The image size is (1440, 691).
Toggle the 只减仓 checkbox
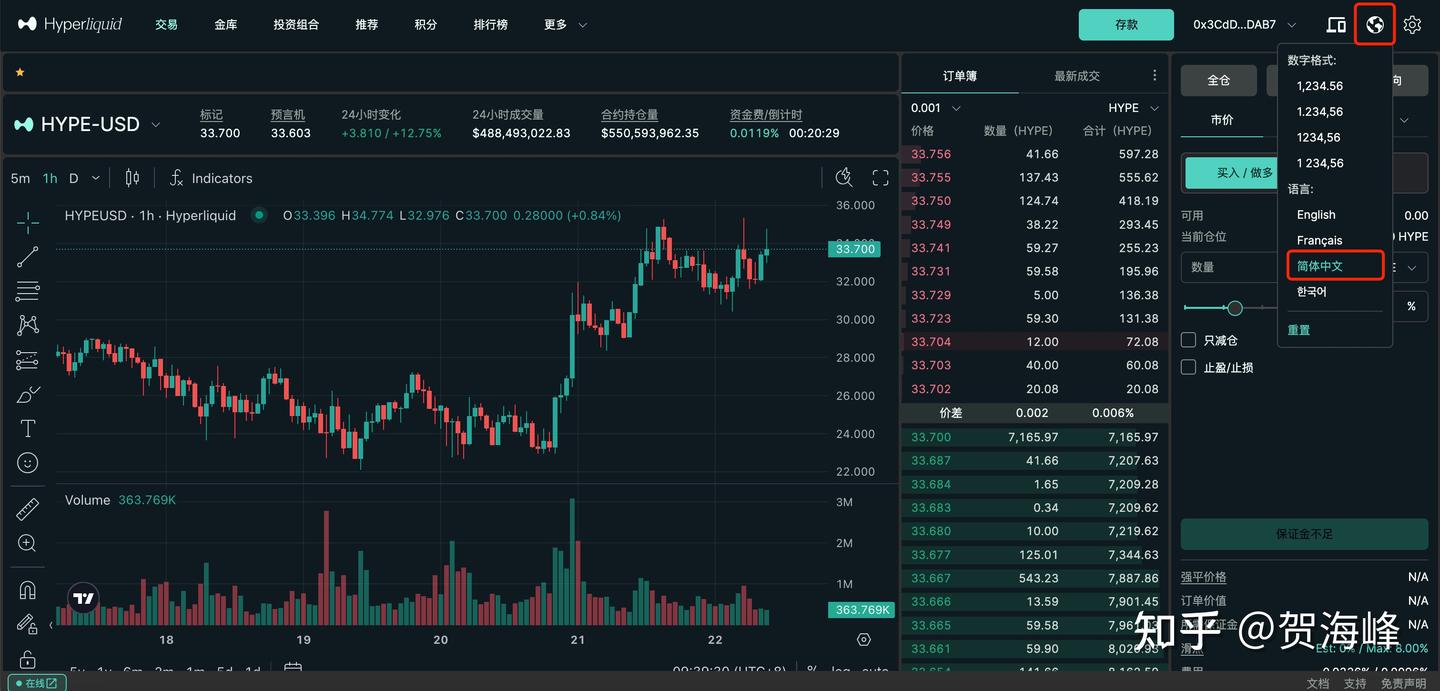pos(1189,340)
